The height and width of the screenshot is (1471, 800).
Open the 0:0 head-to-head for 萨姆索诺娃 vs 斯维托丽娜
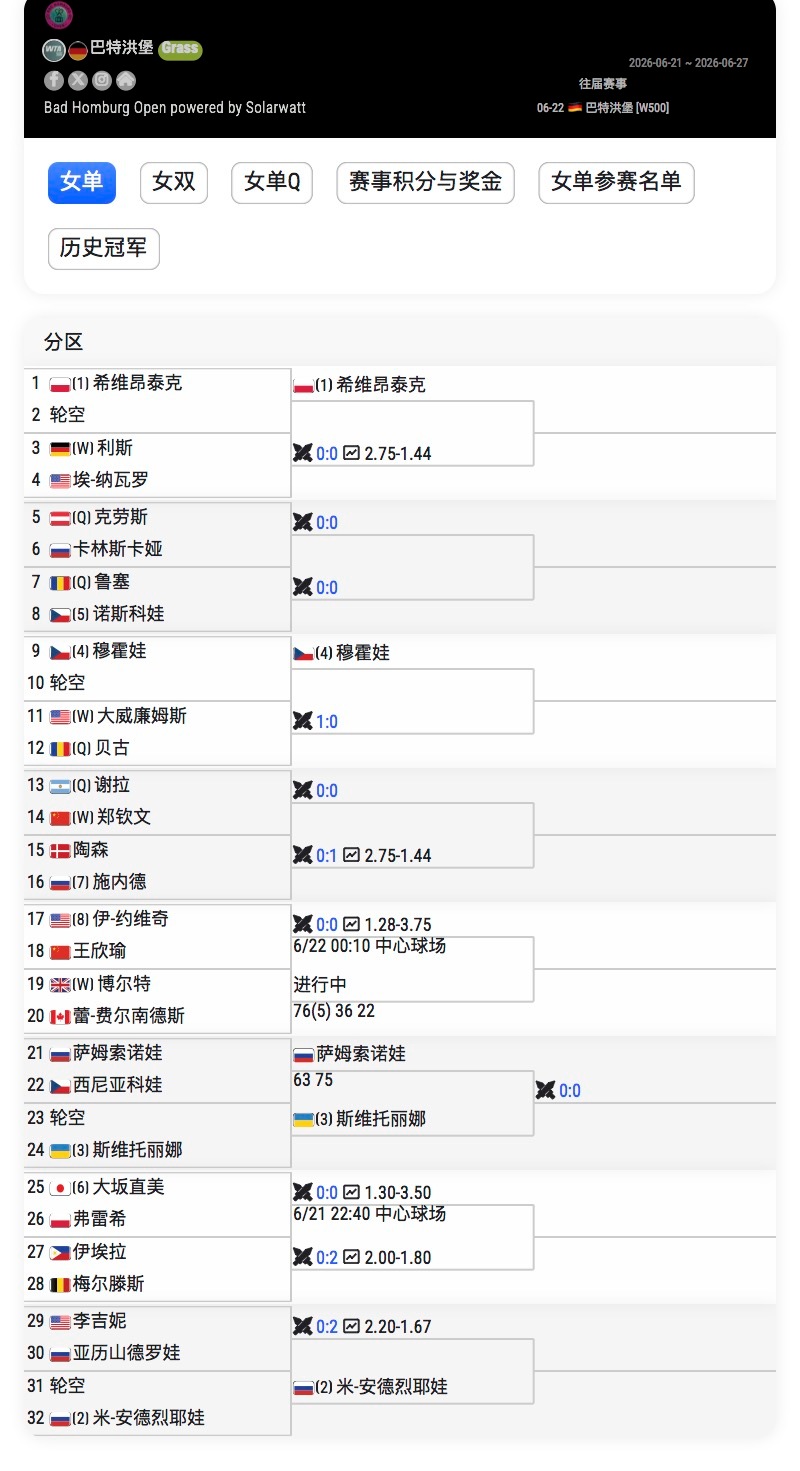[570, 1090]
